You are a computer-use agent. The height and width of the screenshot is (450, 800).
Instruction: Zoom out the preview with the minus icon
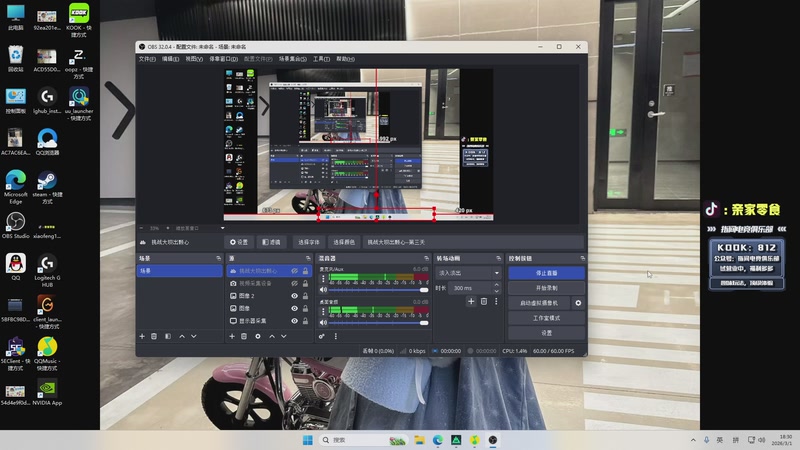point(141,228)
